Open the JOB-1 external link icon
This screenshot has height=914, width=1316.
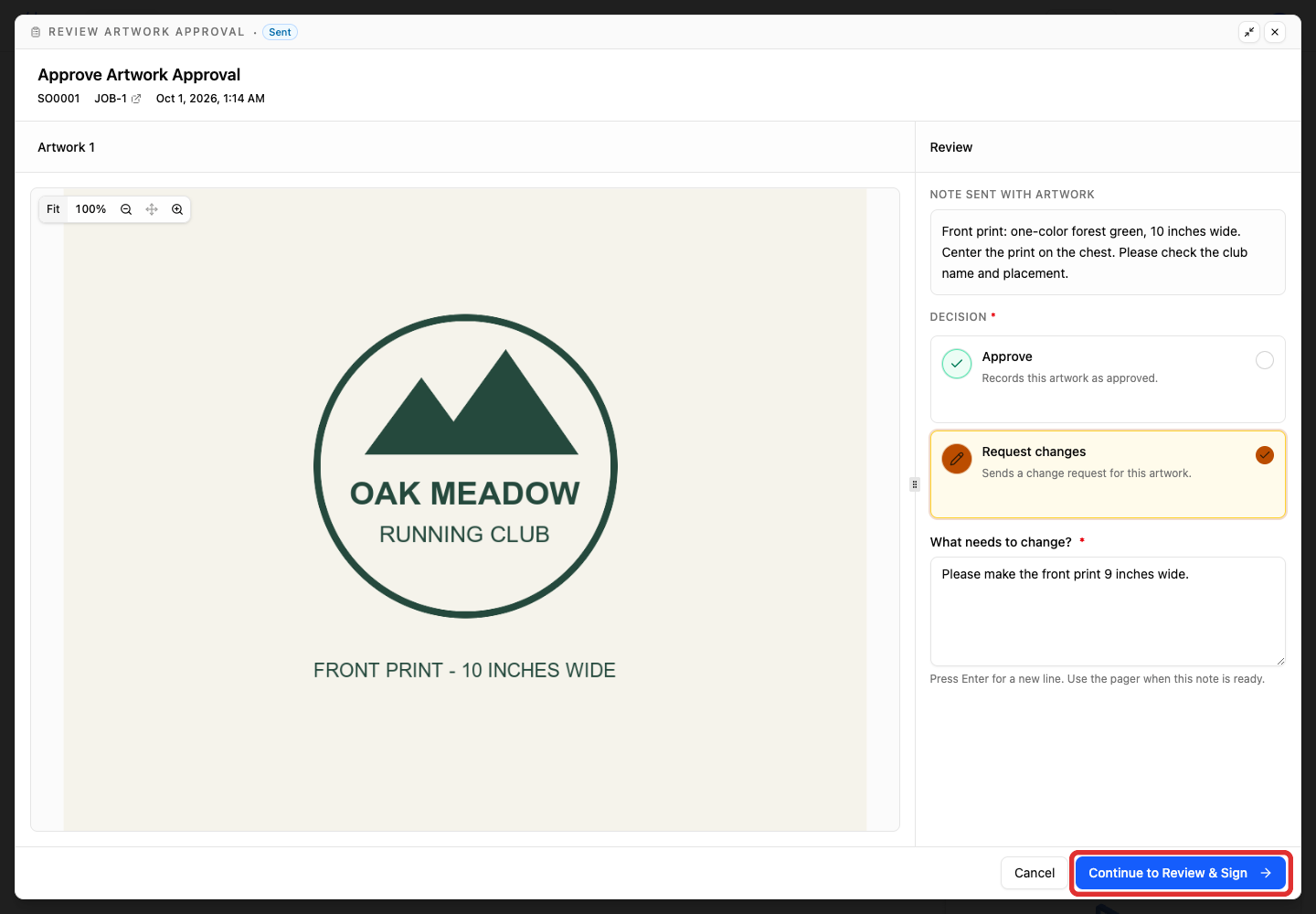[x=136, y=99]
